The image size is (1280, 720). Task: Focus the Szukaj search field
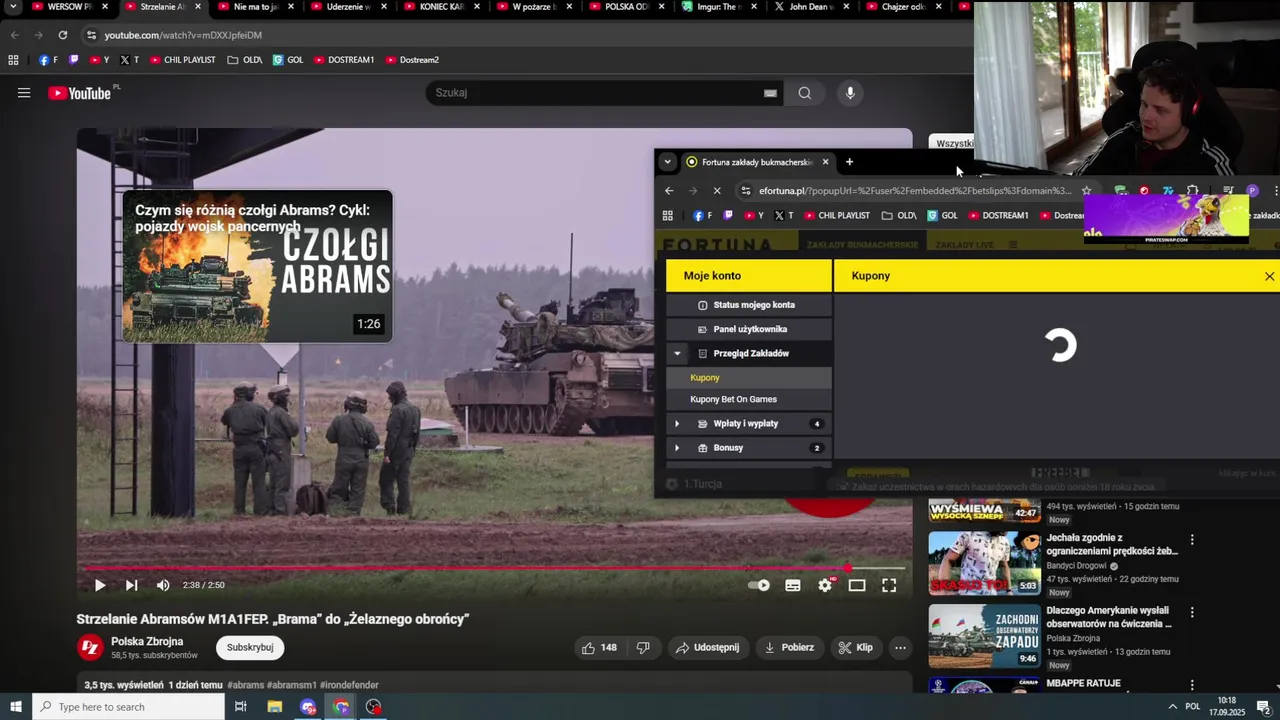(x=595, y=93)
